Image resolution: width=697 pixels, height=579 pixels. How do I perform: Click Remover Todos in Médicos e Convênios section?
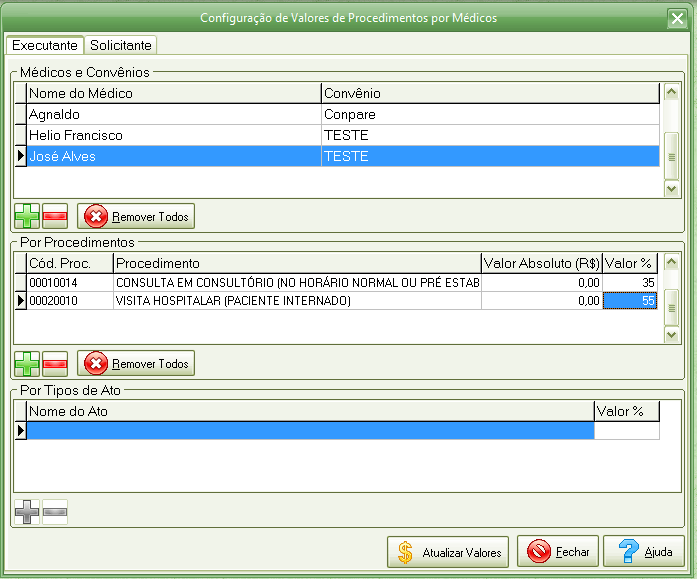136,216
